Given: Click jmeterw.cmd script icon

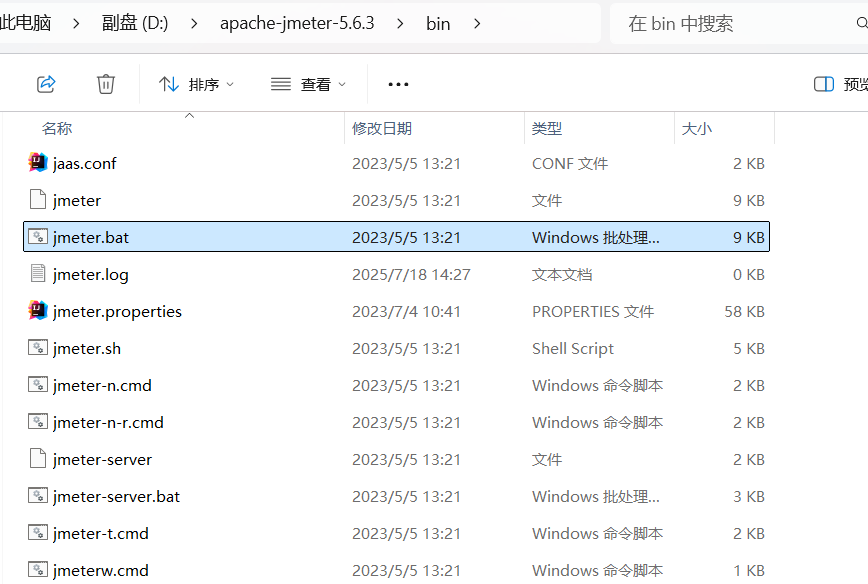Looking at the screenshot, I should tap(38, 570).
